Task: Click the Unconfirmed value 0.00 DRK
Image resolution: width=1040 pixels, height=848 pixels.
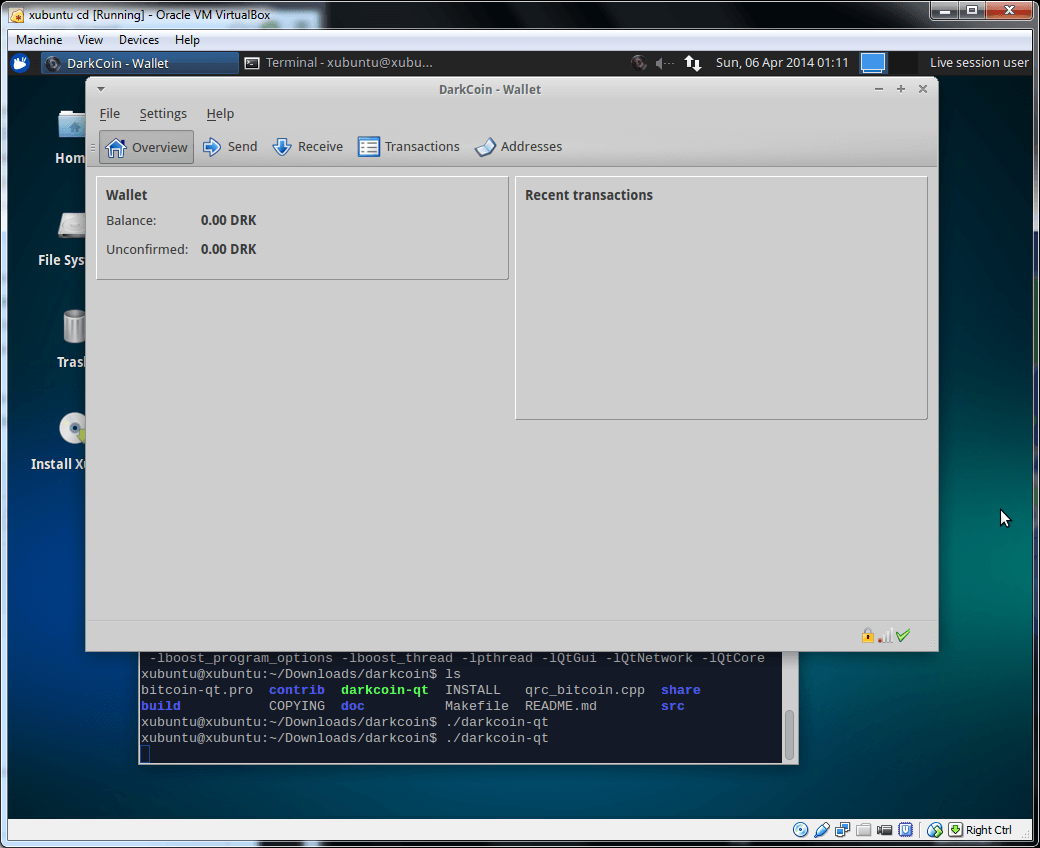Action: point(229,249)
